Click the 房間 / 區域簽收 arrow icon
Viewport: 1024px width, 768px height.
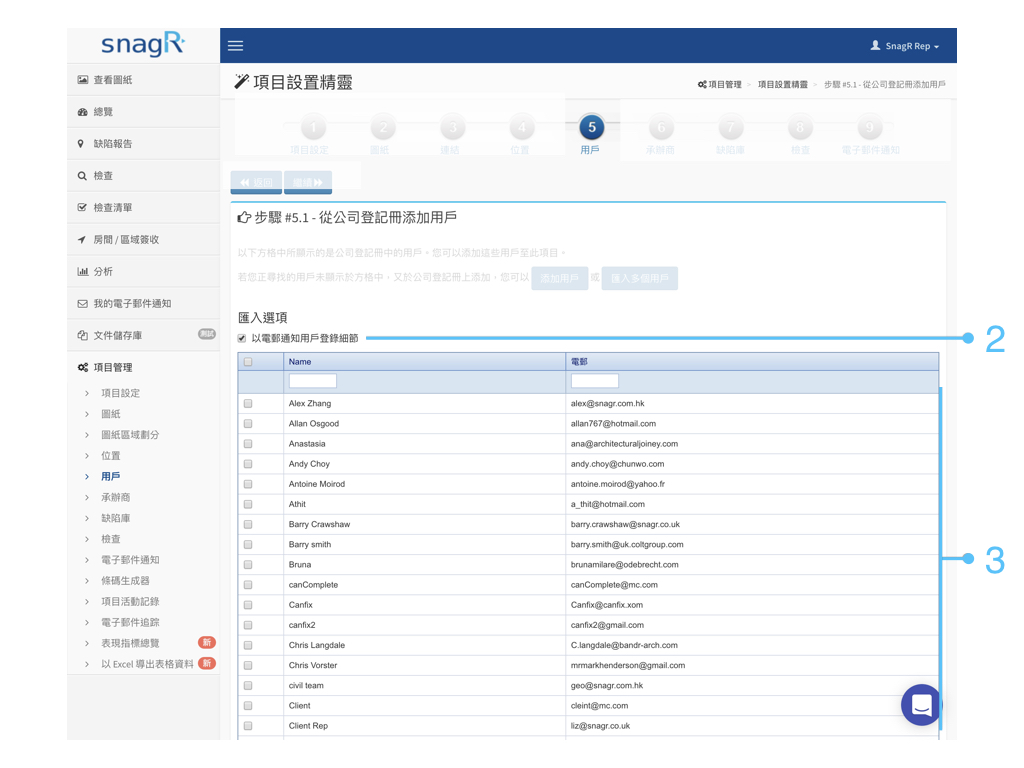(x=82, y=240)
